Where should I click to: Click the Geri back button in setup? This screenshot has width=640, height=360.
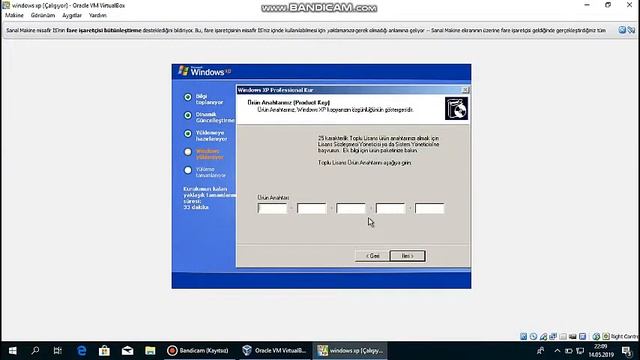point(372,256)
